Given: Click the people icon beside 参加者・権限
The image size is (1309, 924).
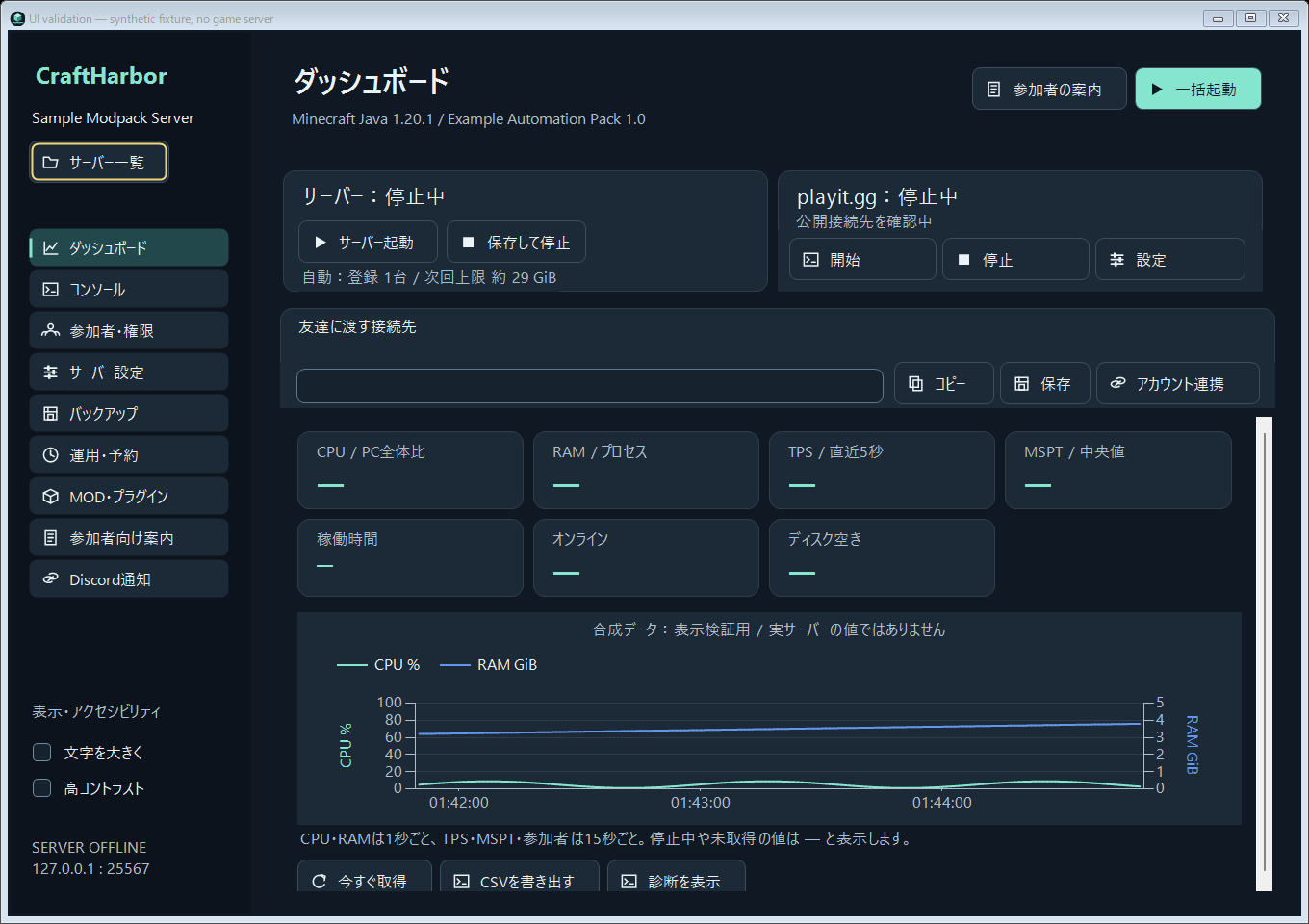Looking at the screenshot, I should 51,331.
